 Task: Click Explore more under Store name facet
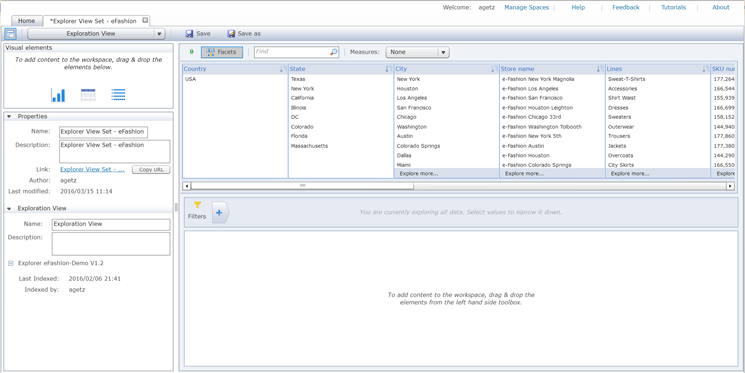tap(525, 173)
